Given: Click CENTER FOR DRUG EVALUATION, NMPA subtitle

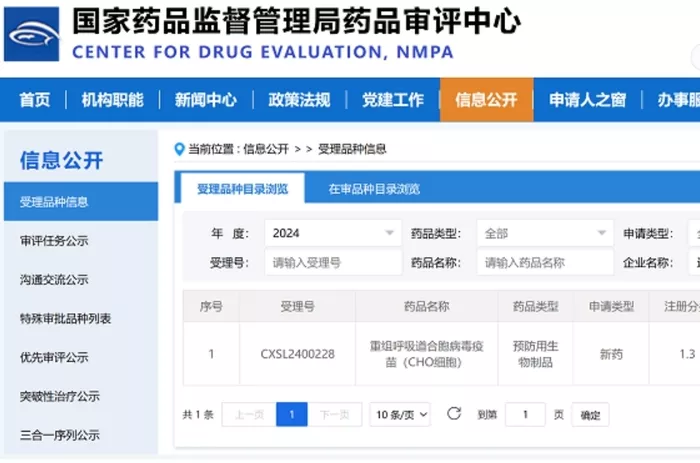Looking at the screenshot, I should tap(263, 52).
